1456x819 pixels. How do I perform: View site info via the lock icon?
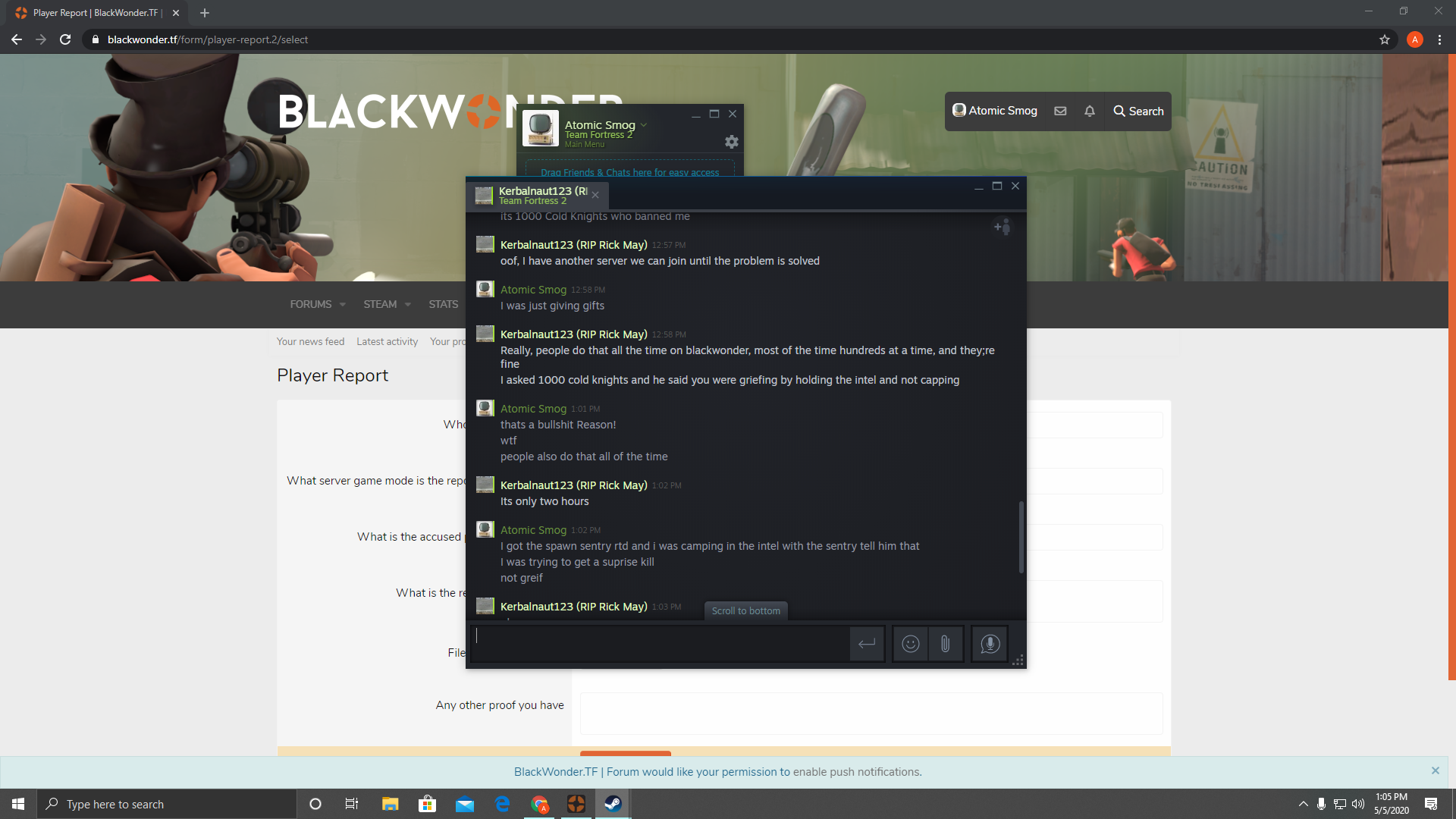click(95, 39)
